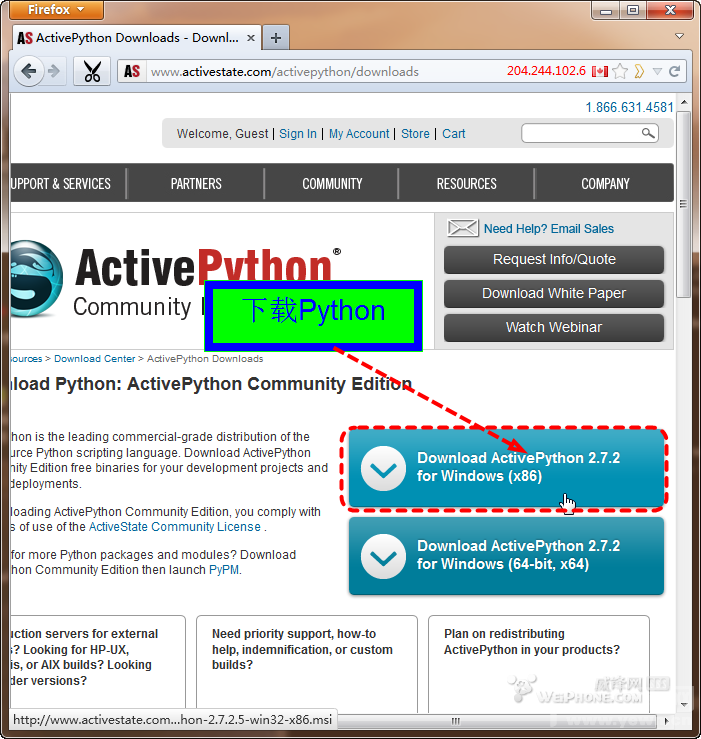Viewport: 701px width, 739px height.
Task: Download ActivePython 2.7.2 for Windows (x86)
Action: point(506,468)
